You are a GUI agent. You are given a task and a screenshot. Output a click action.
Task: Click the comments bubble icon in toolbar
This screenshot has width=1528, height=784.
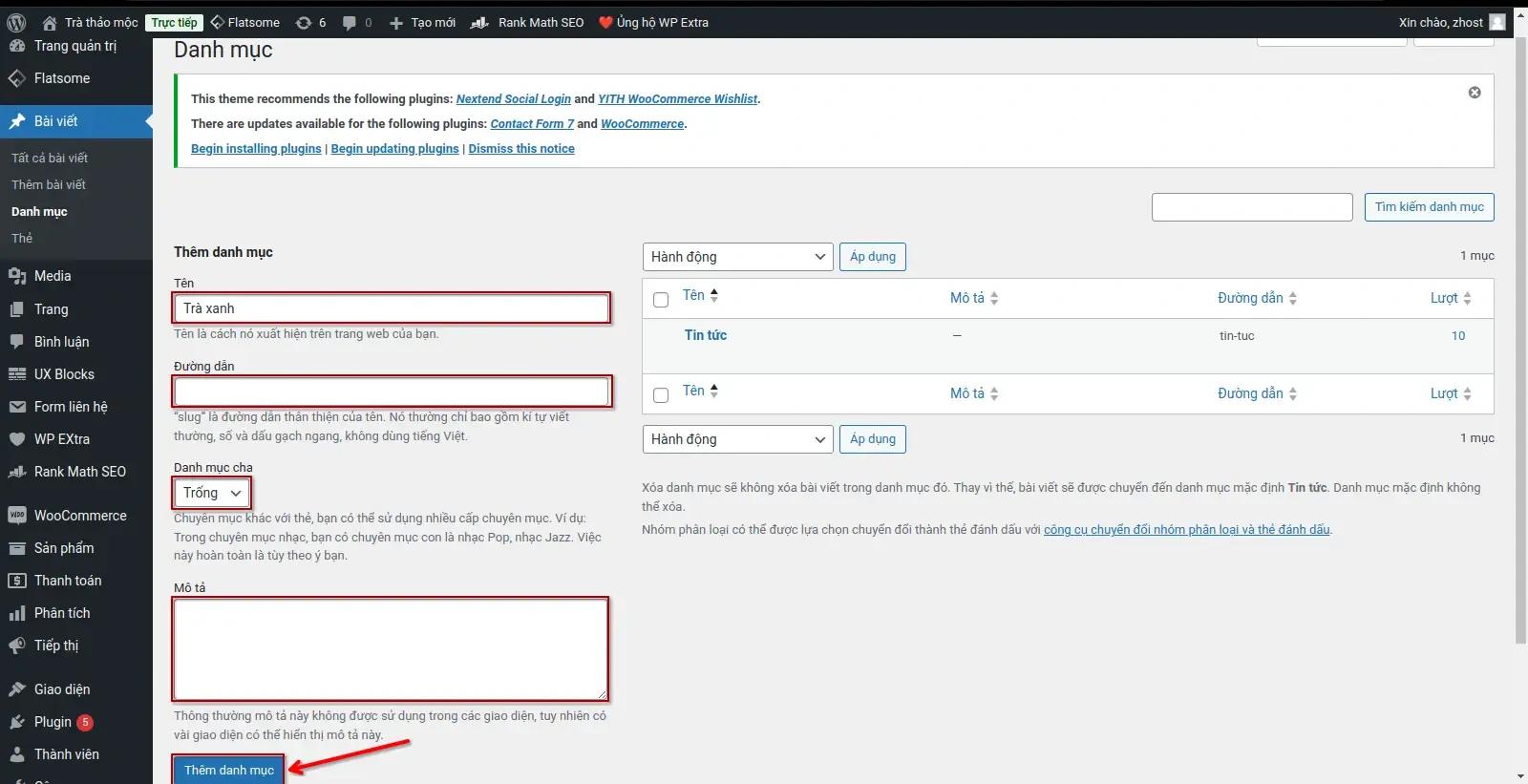coord(350,22)
